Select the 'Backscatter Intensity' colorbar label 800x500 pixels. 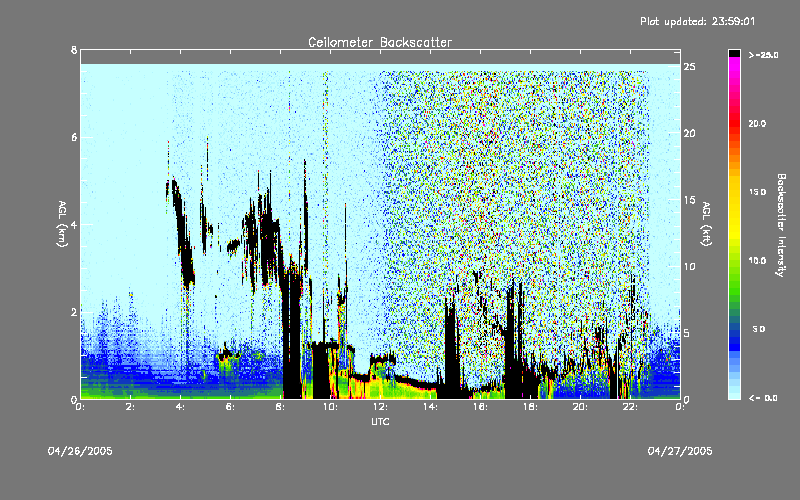(x=781, y=225)
